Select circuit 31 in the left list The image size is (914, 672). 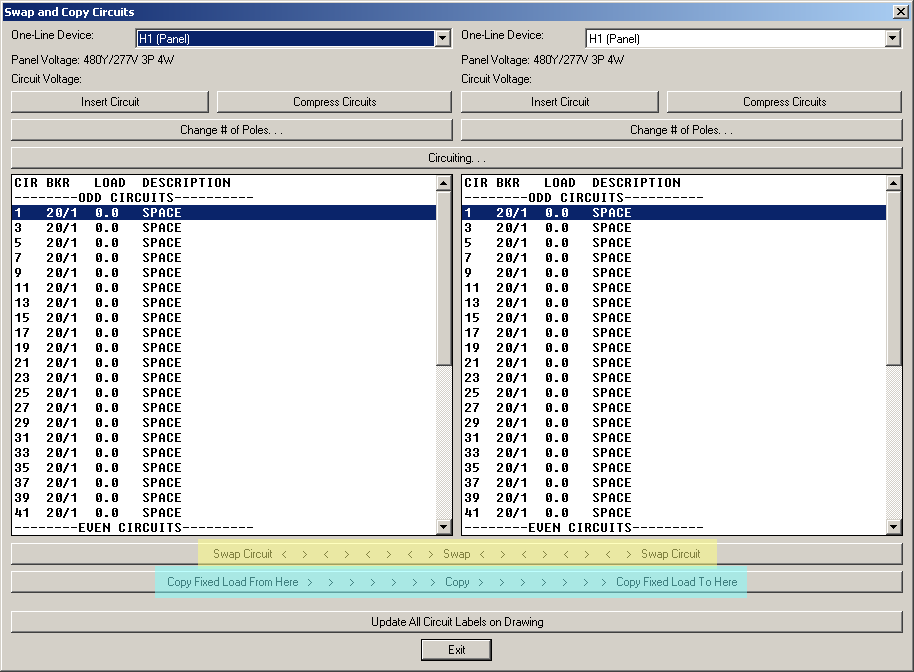pos(224,438)
